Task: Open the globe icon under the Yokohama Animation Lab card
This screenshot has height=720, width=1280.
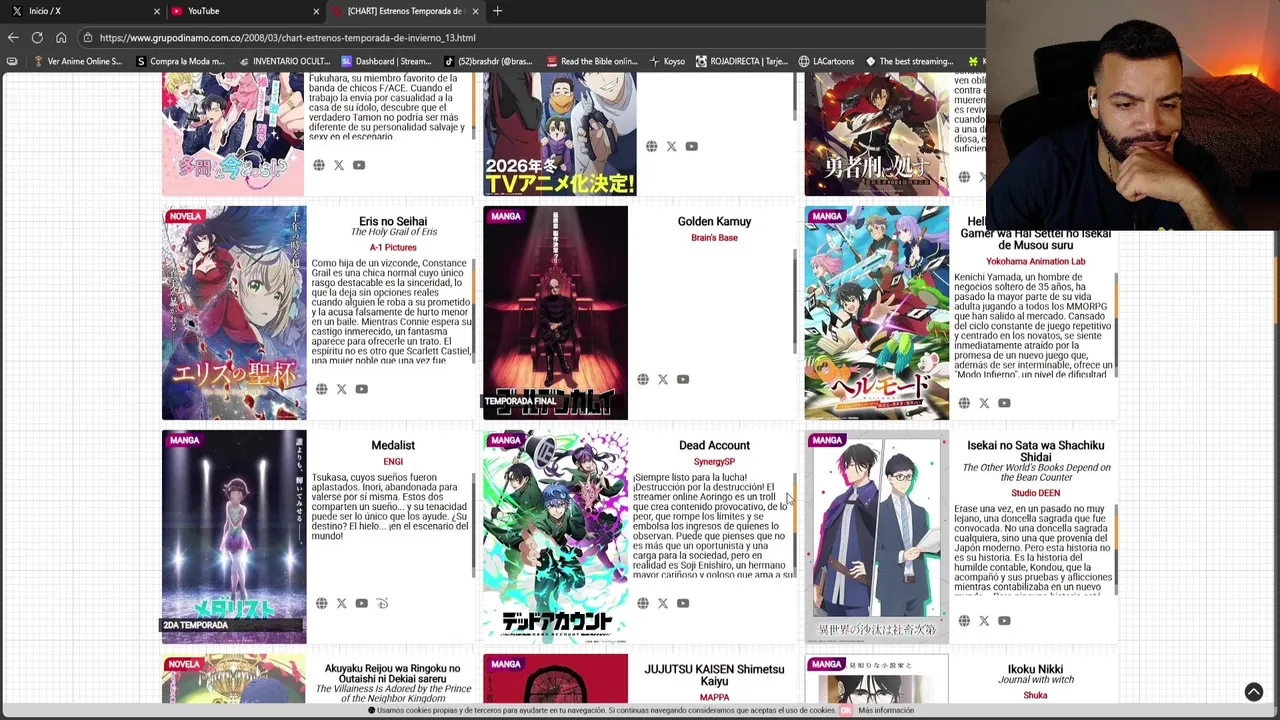Action: click(x=964, y=403)
